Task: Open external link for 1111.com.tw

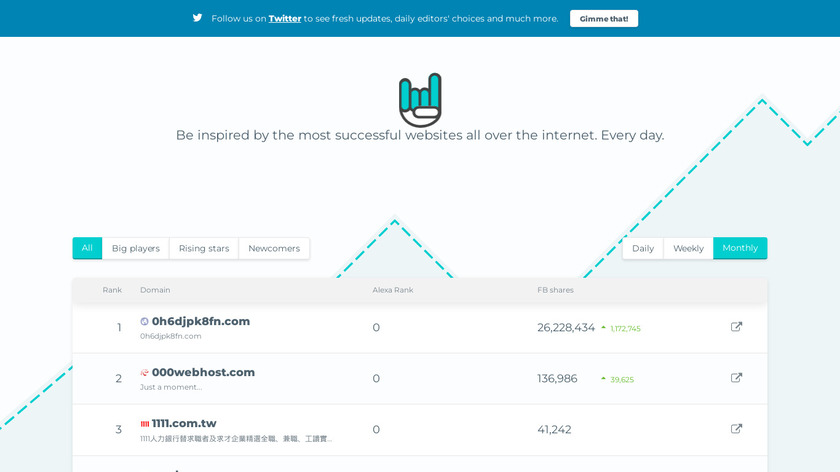Action: (x=737, y=429)
